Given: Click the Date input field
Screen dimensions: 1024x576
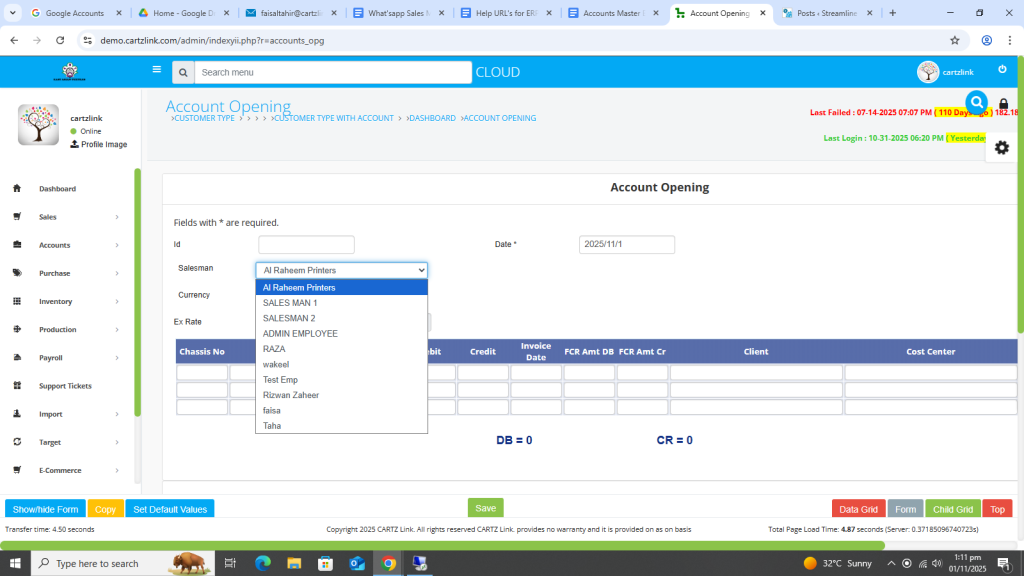Looking at the screenshot, I should click(626, 244).
